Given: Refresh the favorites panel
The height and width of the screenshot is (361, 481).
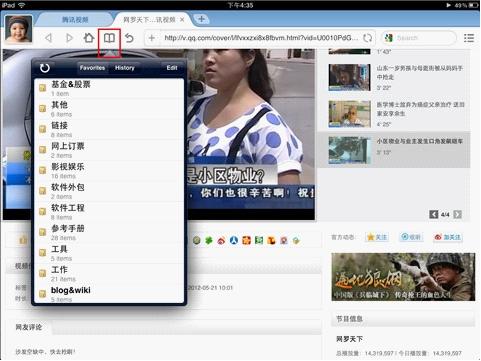Looking at the screenshot, I should pyautogui.click(x=45, y=68).
